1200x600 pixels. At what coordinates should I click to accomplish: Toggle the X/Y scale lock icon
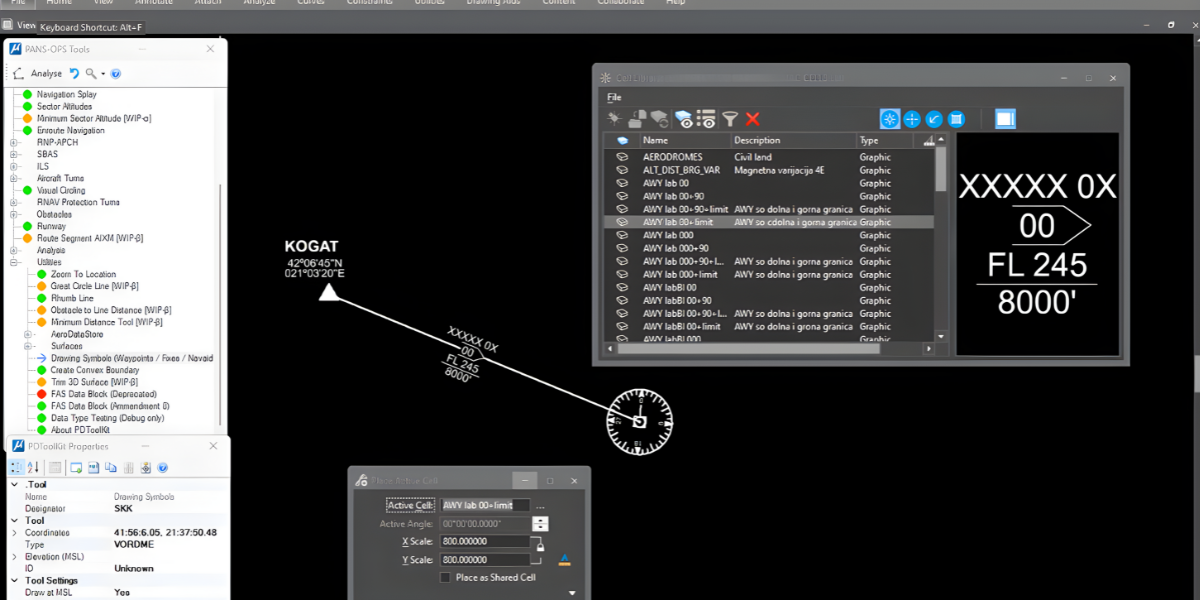540,547
